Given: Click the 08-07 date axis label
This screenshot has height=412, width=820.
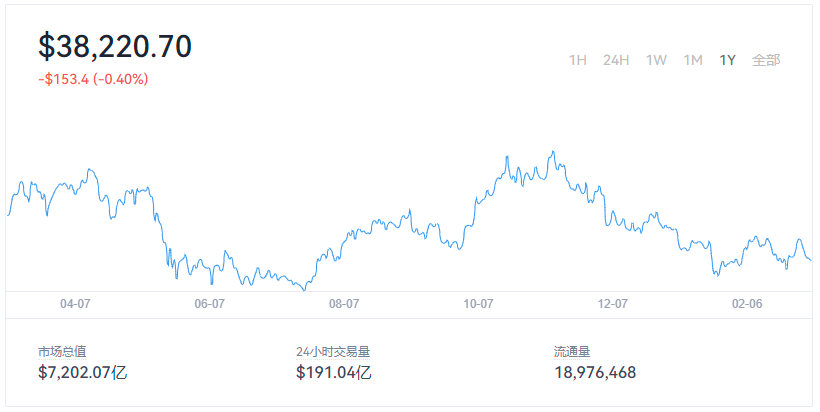Looking at the screenshot, I should click(x=344, y=302).
